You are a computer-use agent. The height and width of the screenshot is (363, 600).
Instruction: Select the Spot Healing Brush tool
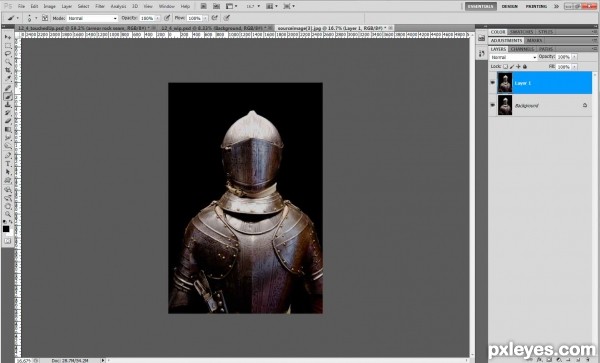tap(8, 88)
